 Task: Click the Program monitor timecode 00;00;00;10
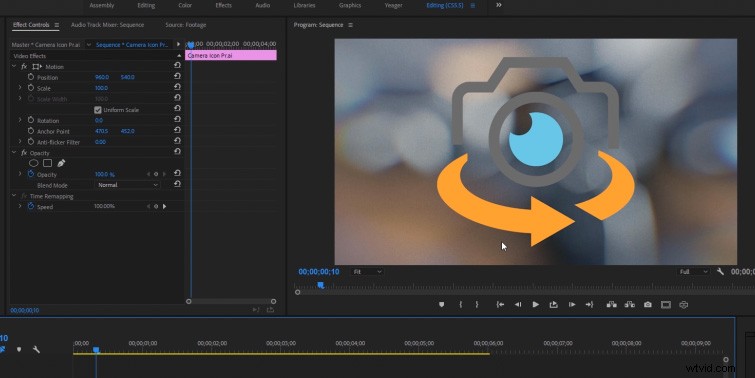click(319, 272)
